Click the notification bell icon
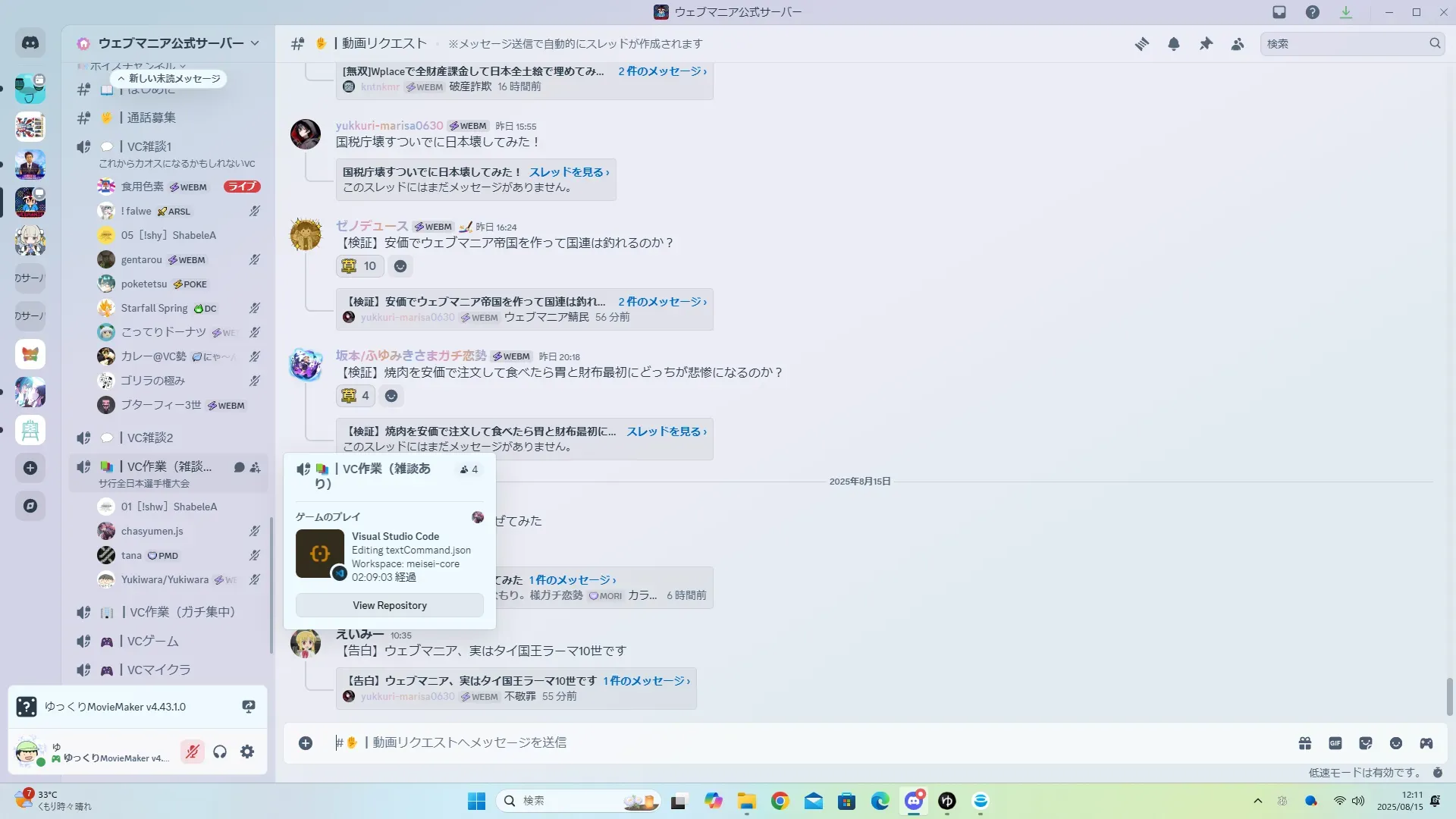 1173,44
